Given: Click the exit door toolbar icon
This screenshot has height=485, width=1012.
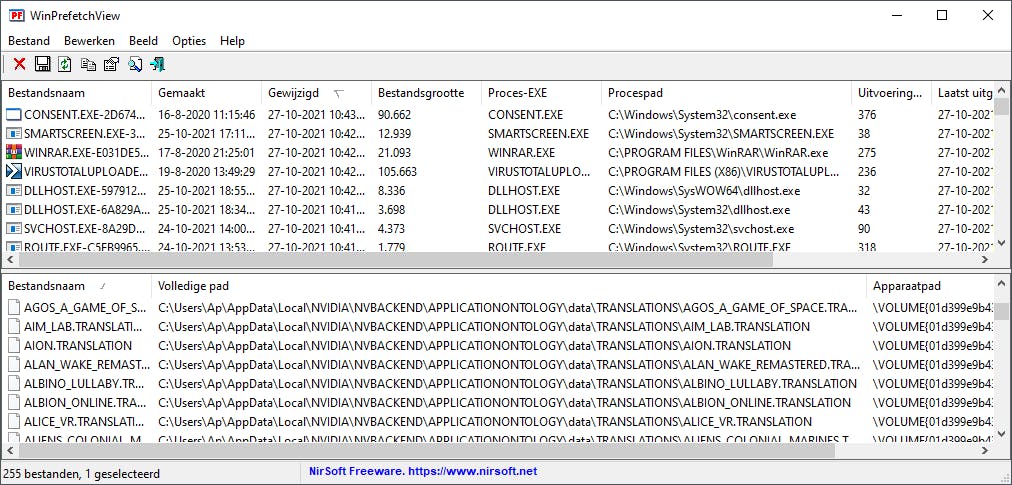Looking at the screenshot, I should pos(157,64).
